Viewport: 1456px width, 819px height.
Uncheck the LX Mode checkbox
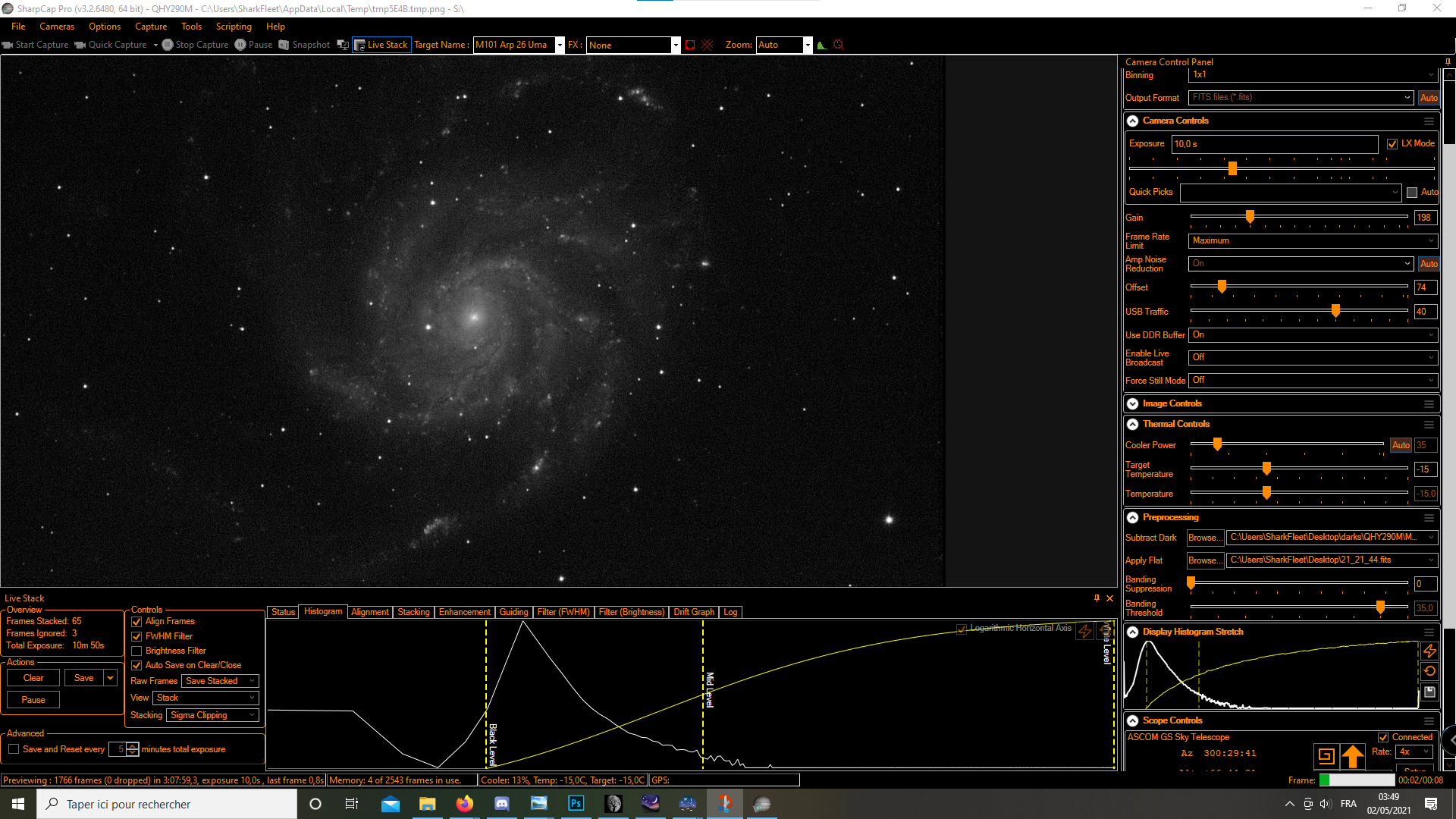[x=1392, y=144]
